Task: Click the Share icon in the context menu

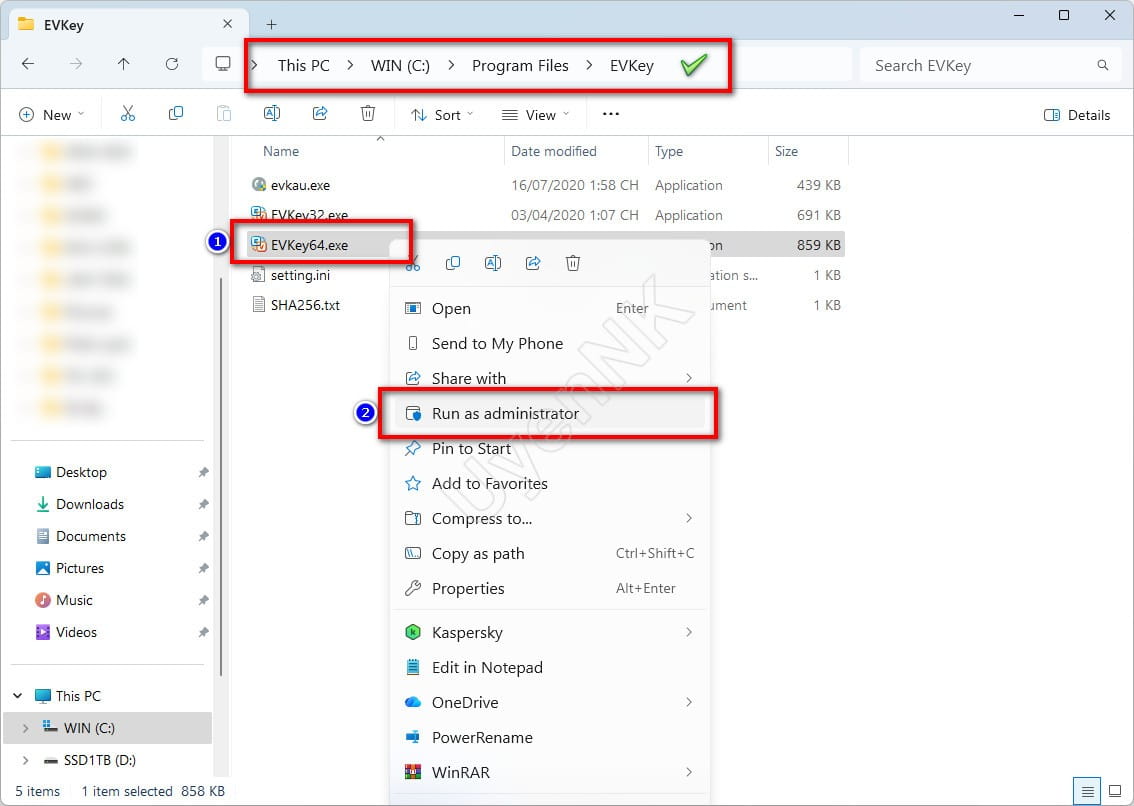Action: (x=533, y=263)
